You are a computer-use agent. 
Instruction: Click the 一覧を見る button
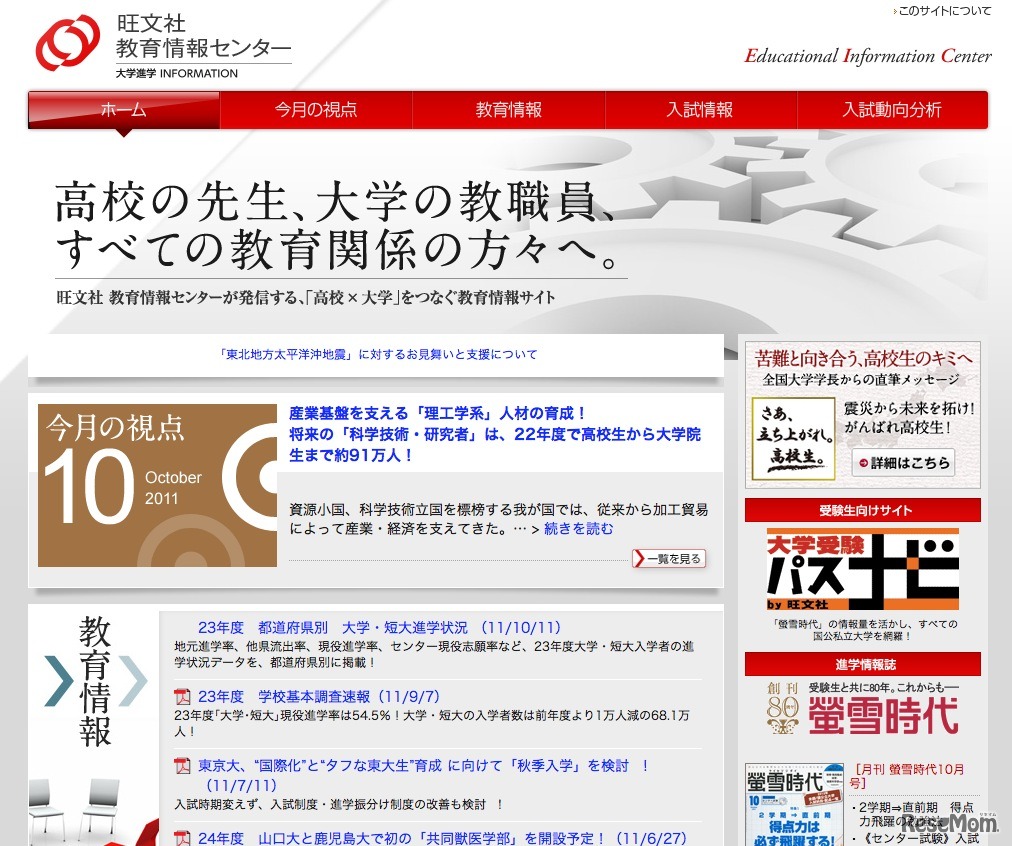669,559
